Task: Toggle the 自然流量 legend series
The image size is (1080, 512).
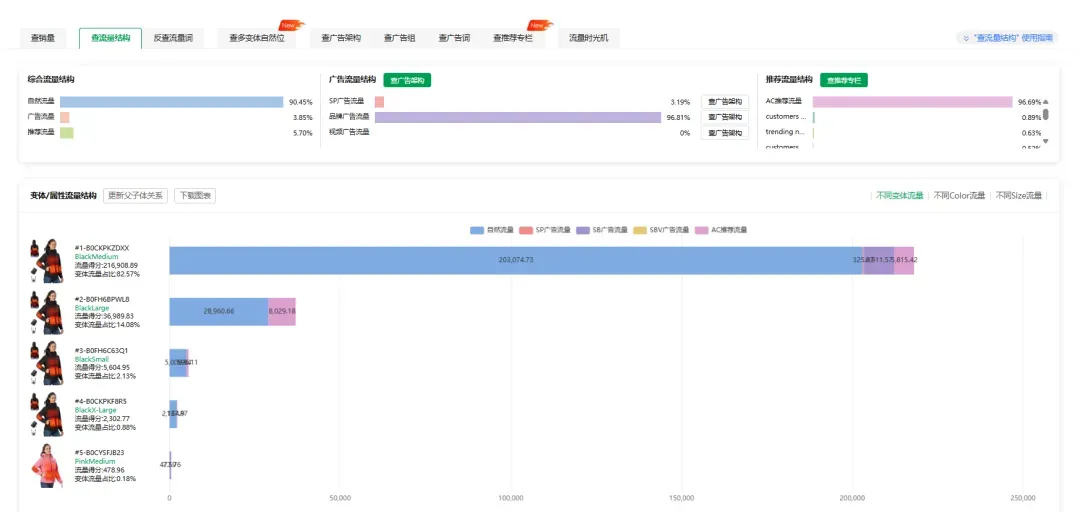Action: click(x=492, y=230)
